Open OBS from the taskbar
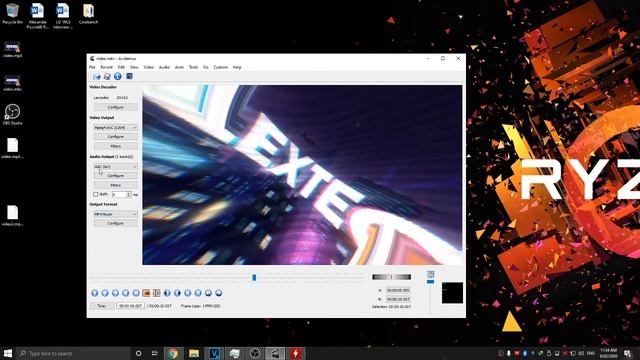640x360 pixels. [x=255, y=353]
